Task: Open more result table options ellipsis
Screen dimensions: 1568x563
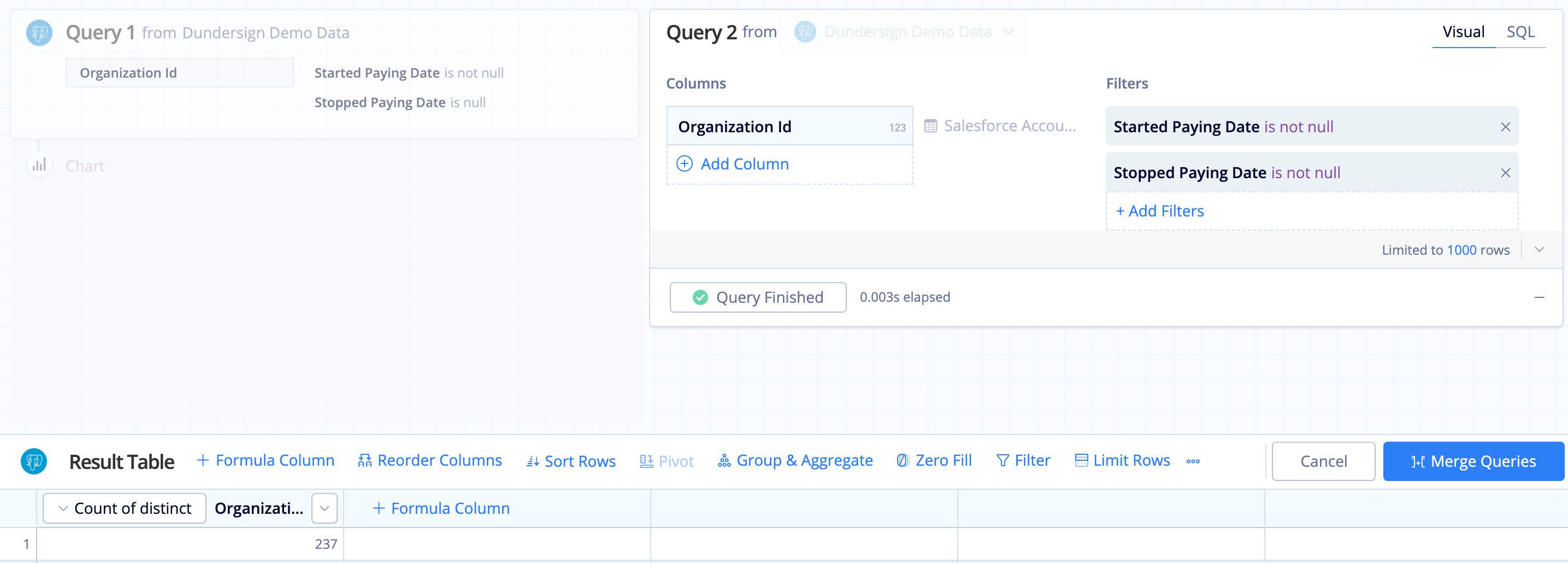Action: (1193, 461)
